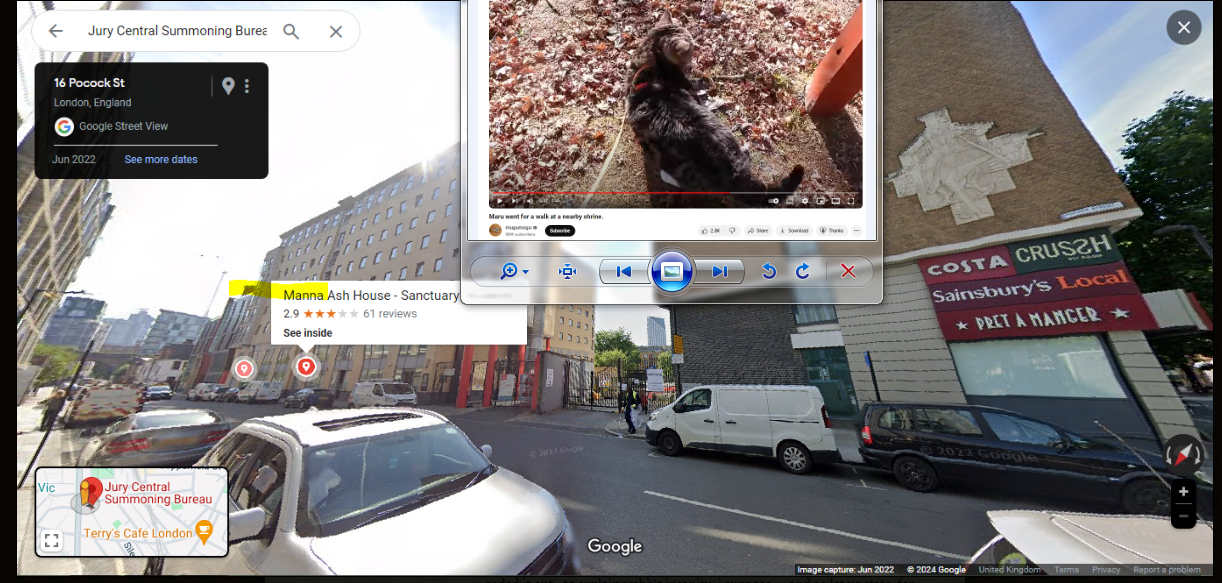The image size is (1222, 583).
Task: Click into the Maps search text field
Action: point(177,31)
